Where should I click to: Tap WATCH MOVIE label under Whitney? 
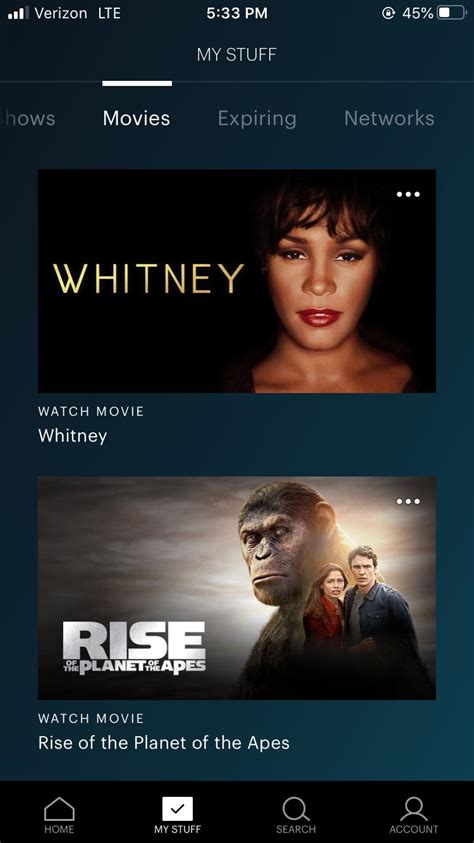coord(91,411)
